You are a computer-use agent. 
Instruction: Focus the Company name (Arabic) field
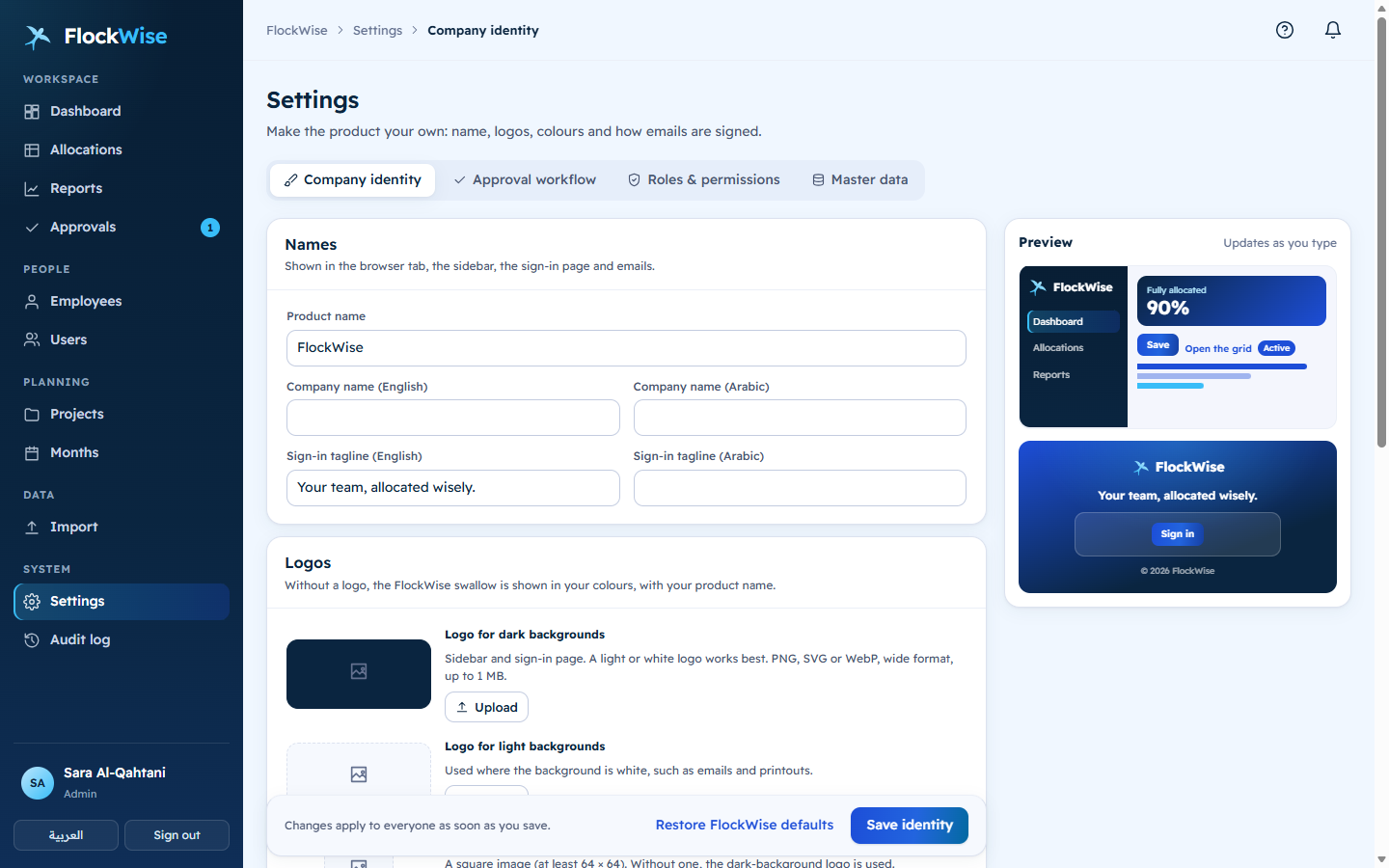(x=800, y=418)
